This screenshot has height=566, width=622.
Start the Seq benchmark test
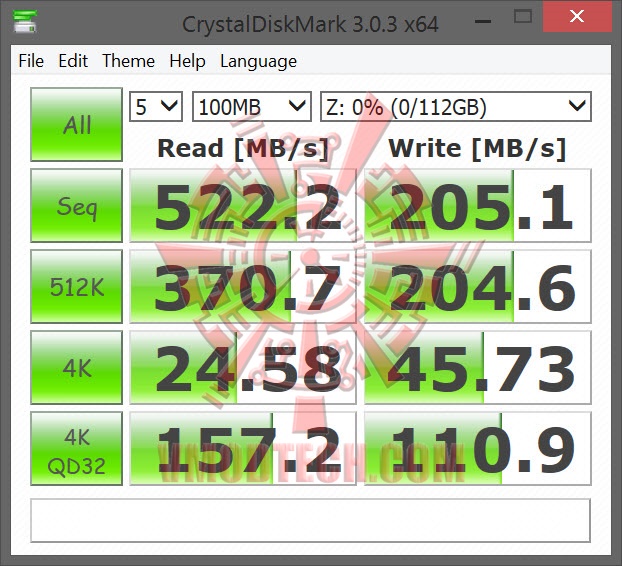pyautogui.click(x=77, y=205)
